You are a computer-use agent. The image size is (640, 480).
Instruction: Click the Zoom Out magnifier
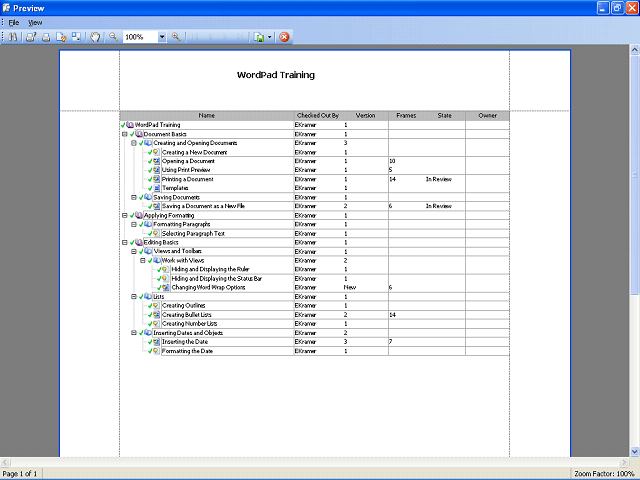(x=113, y=37)
